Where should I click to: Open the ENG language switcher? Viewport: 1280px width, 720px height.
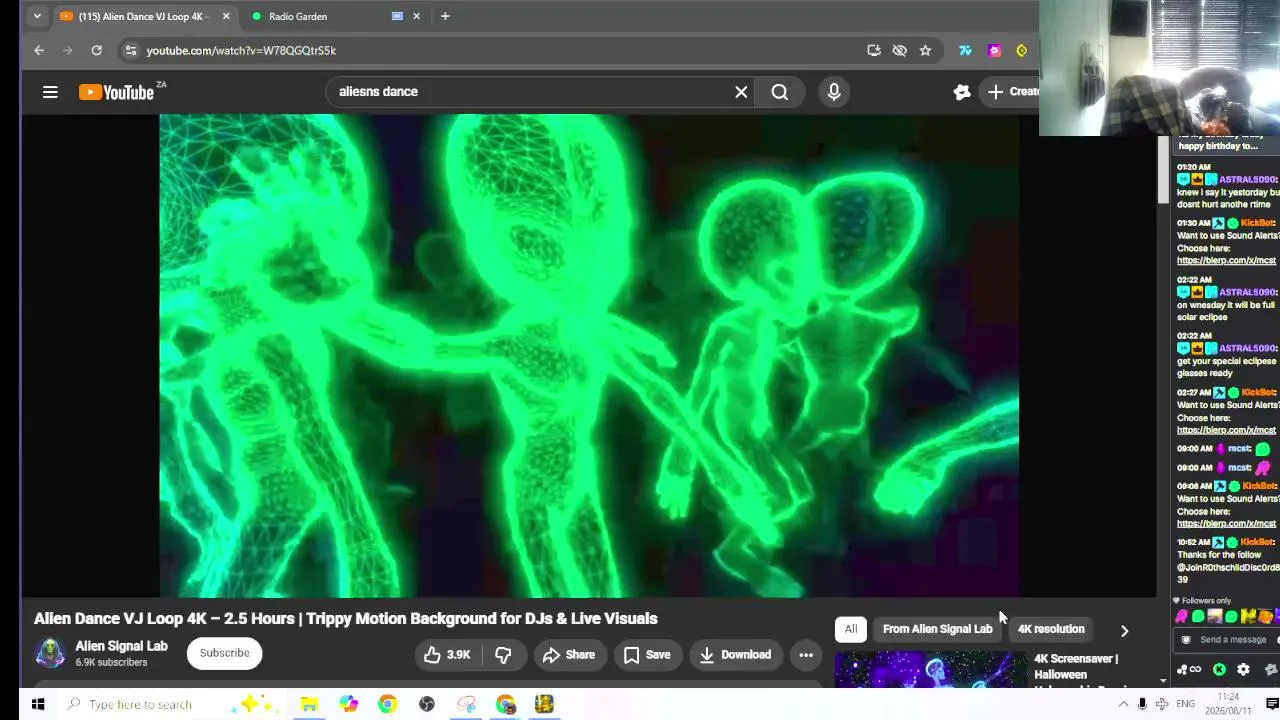pos(1185,704)
